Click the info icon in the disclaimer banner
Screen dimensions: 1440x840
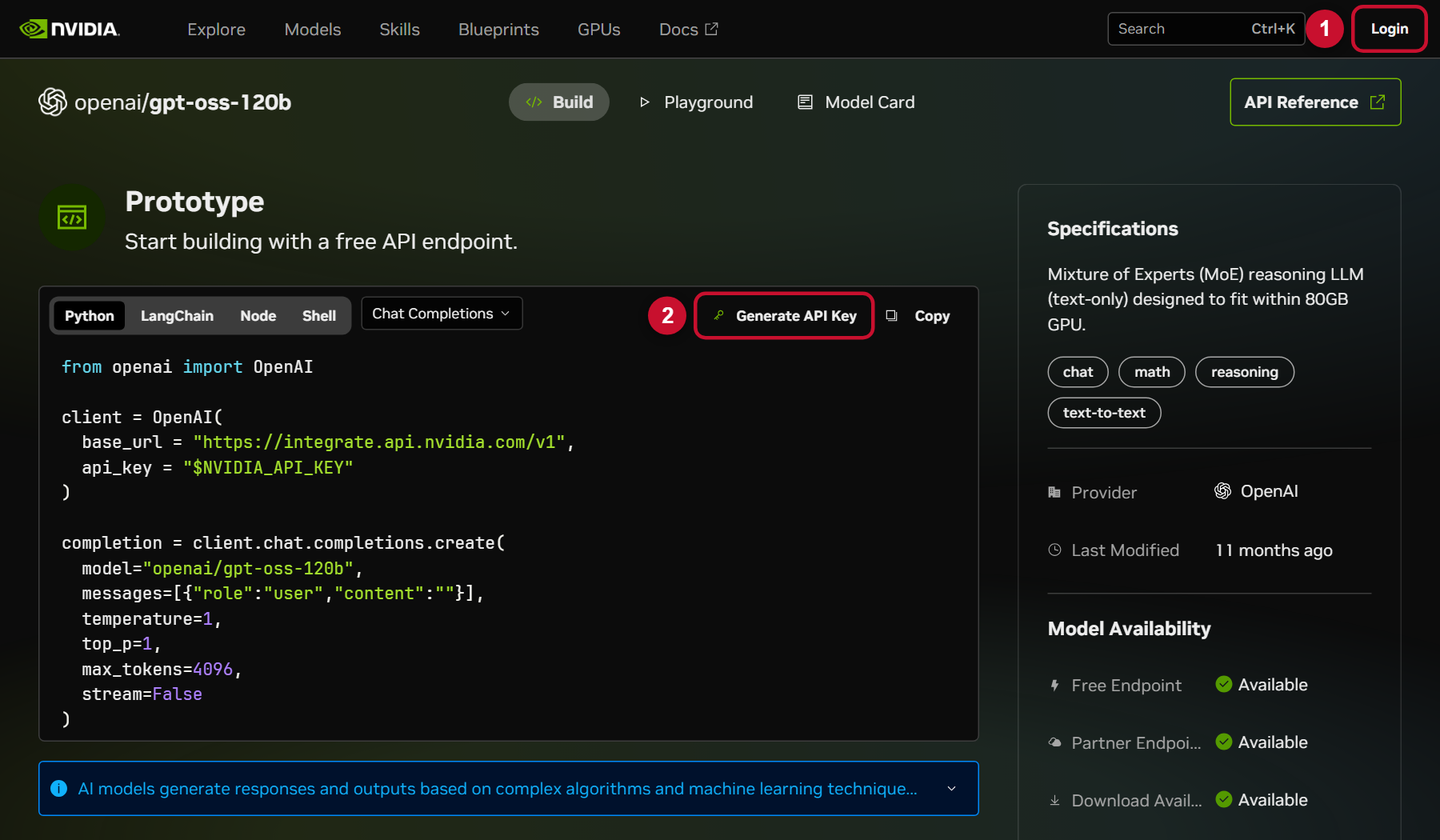[58, 789]
